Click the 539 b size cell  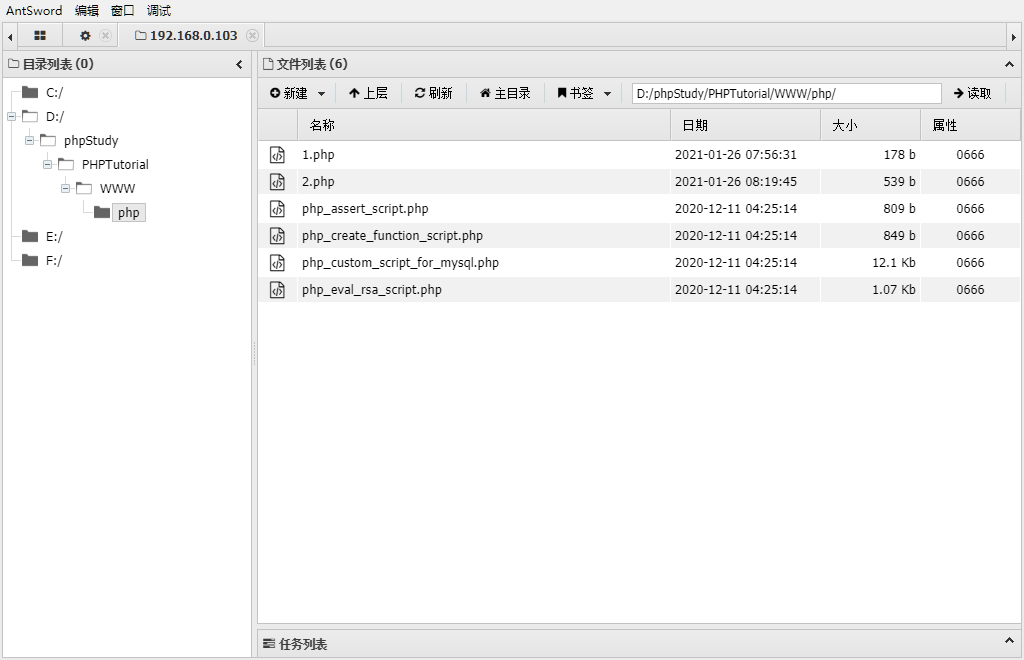[899, 182]
